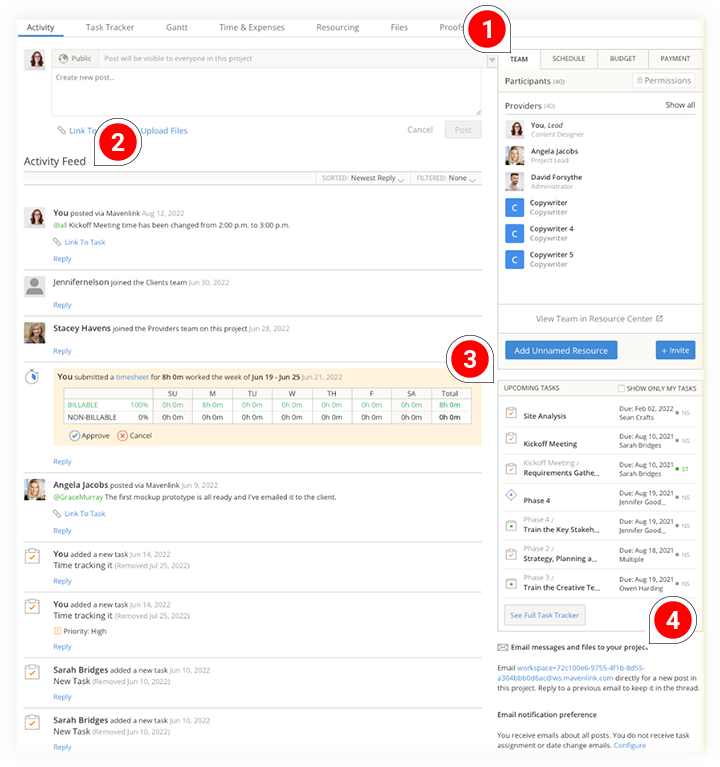The image size is (720, 767).
Task: Enable Show Only My Tasks checkbox
Action: click(x=623, y=388)
